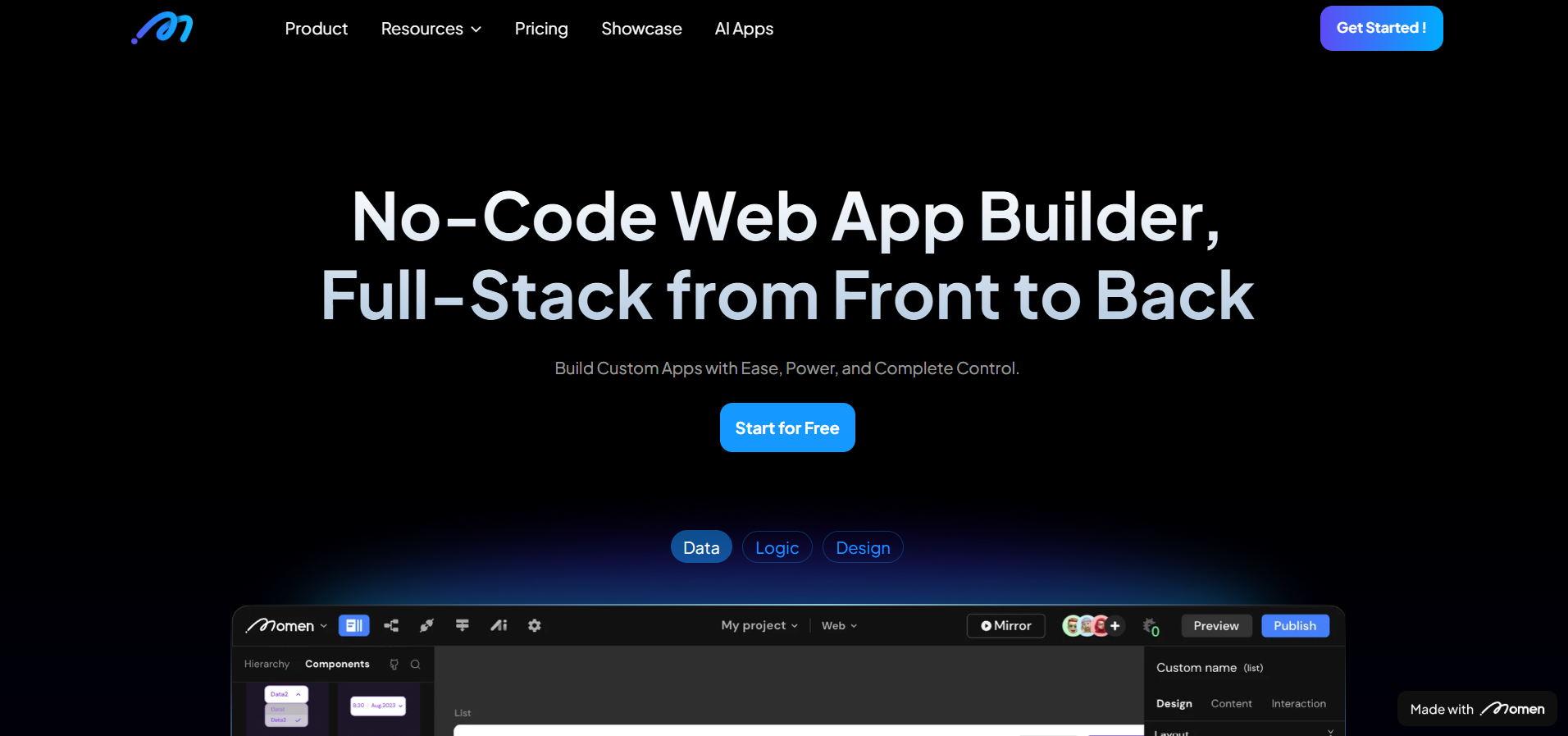Open the Momen AI icon in toolbar
Screen dimensions: 1568x736
pyautogui.click(x=499, y=625)
